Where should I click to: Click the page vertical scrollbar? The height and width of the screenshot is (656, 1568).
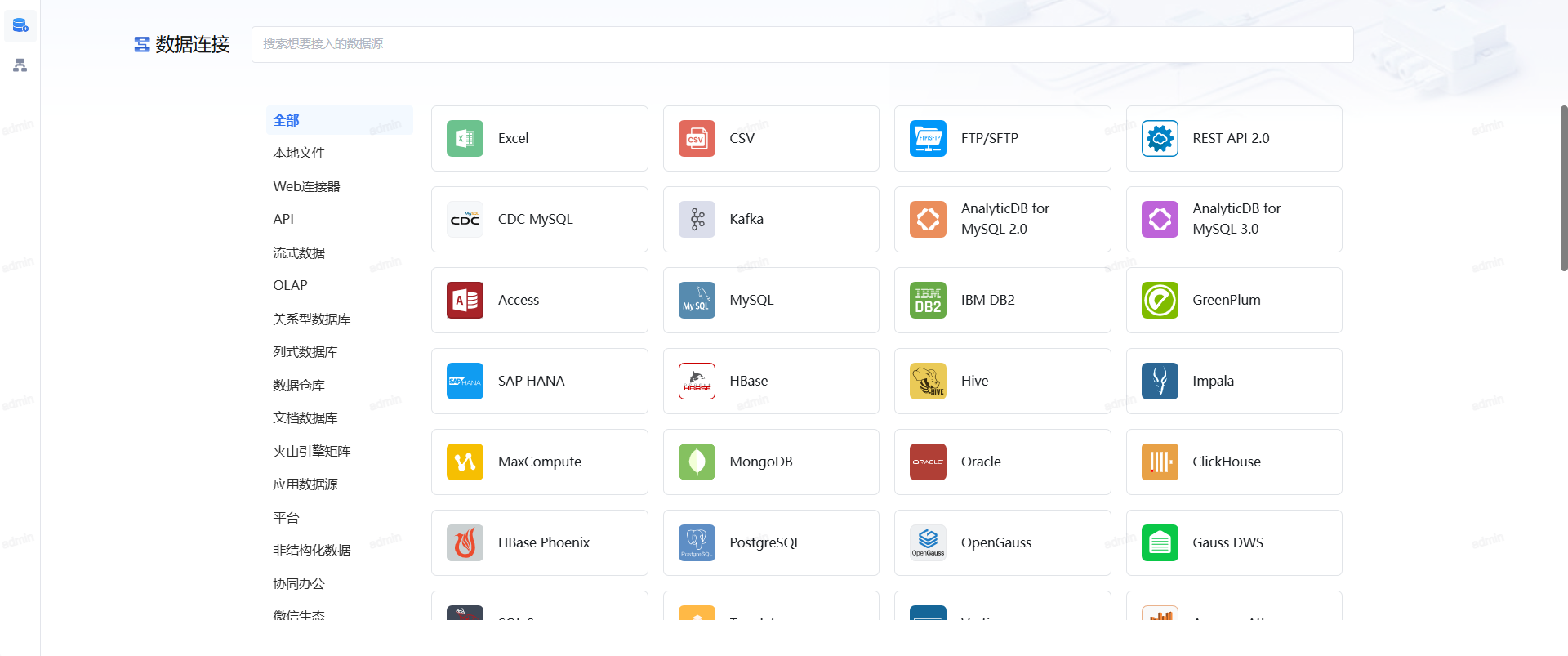(1563, 188)
